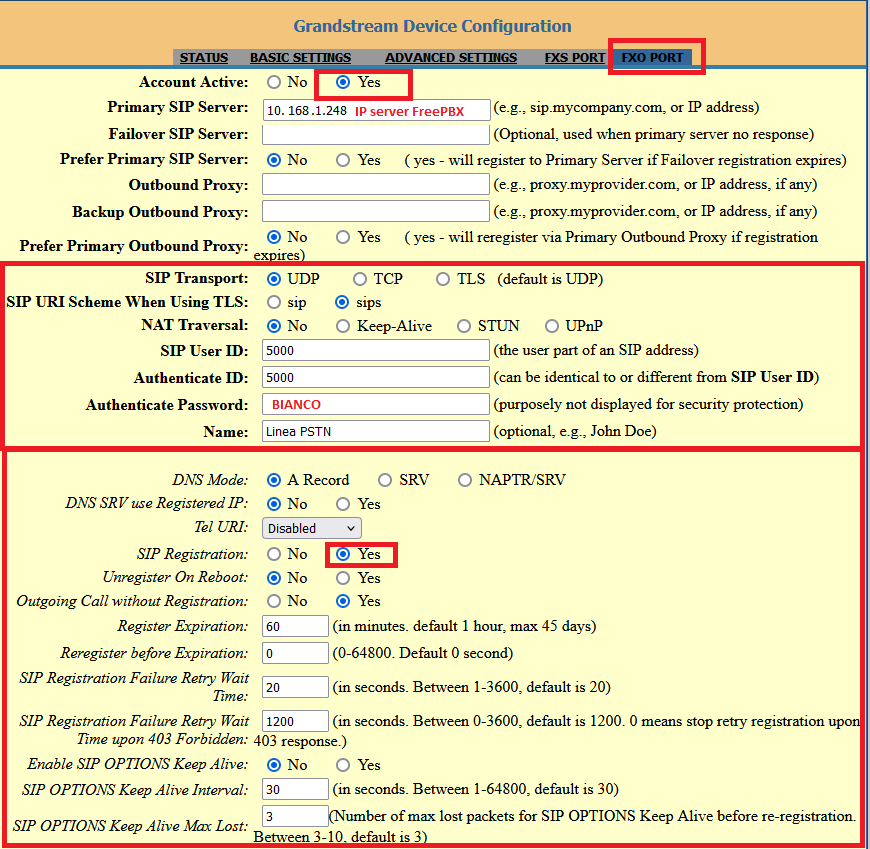The image size is (870, 849).
Task: Open the Tel URI dropdown
Action: (x=312, y=528)
